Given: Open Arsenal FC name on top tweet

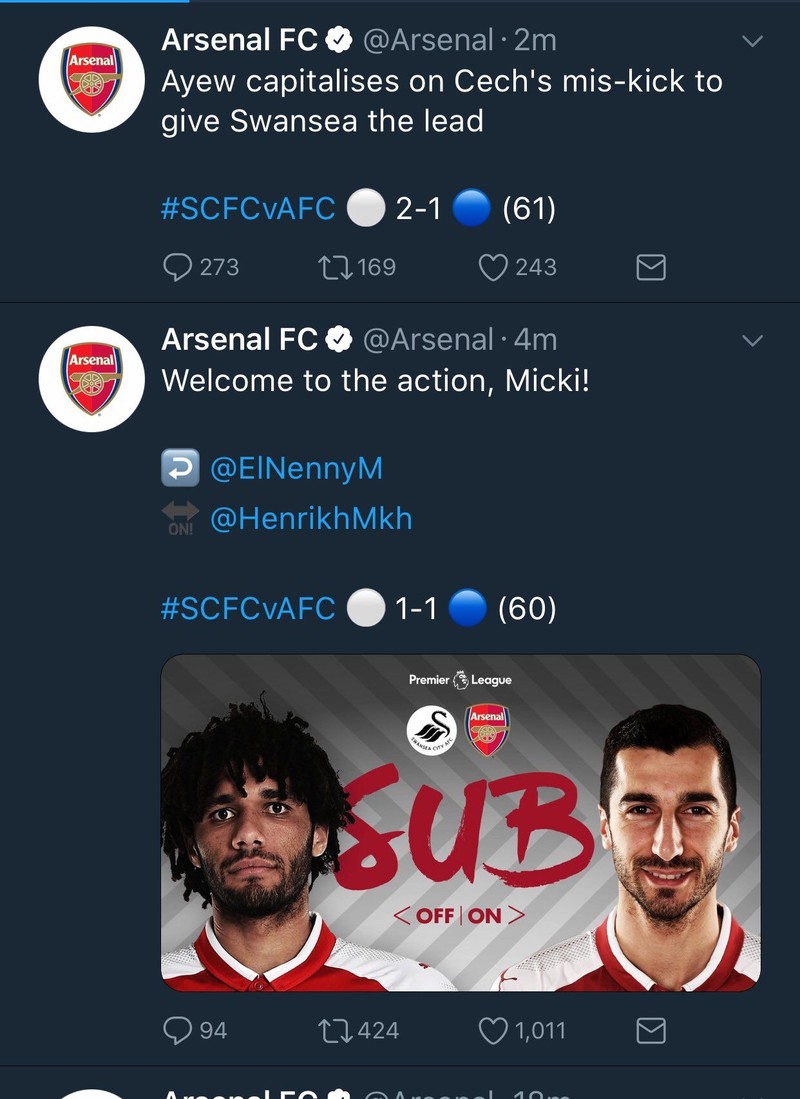Looking at the screenshot, I should 240,40.
